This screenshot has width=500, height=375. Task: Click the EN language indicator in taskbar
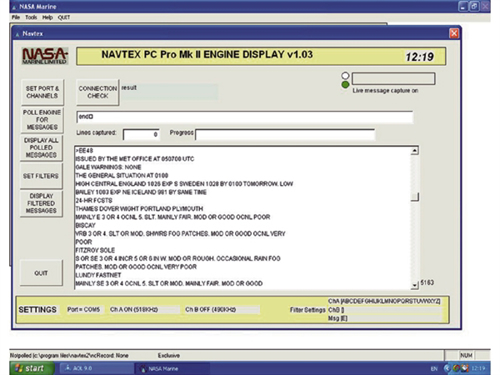(434, 369)
